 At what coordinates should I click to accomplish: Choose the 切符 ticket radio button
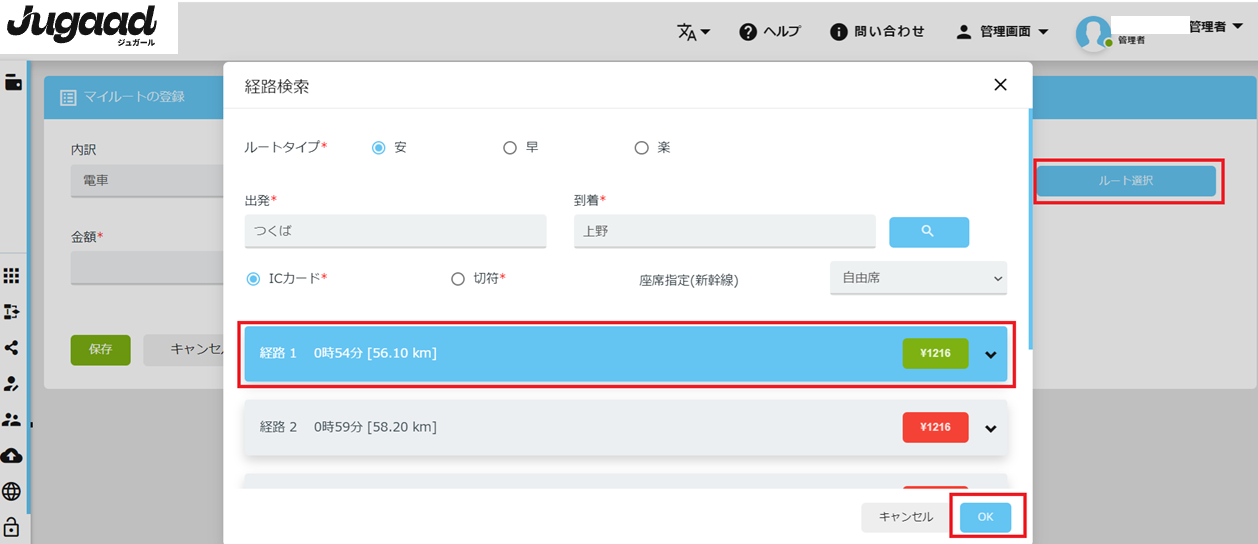(x=458, y=279)
